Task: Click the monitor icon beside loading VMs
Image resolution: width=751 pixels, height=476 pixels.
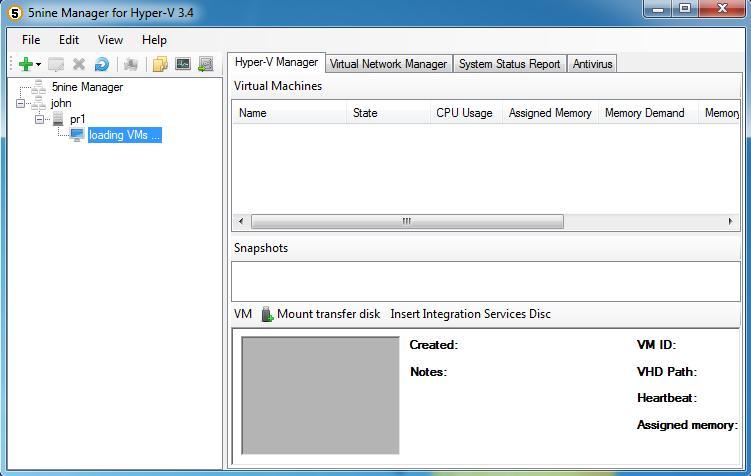Action: (77, 135)
